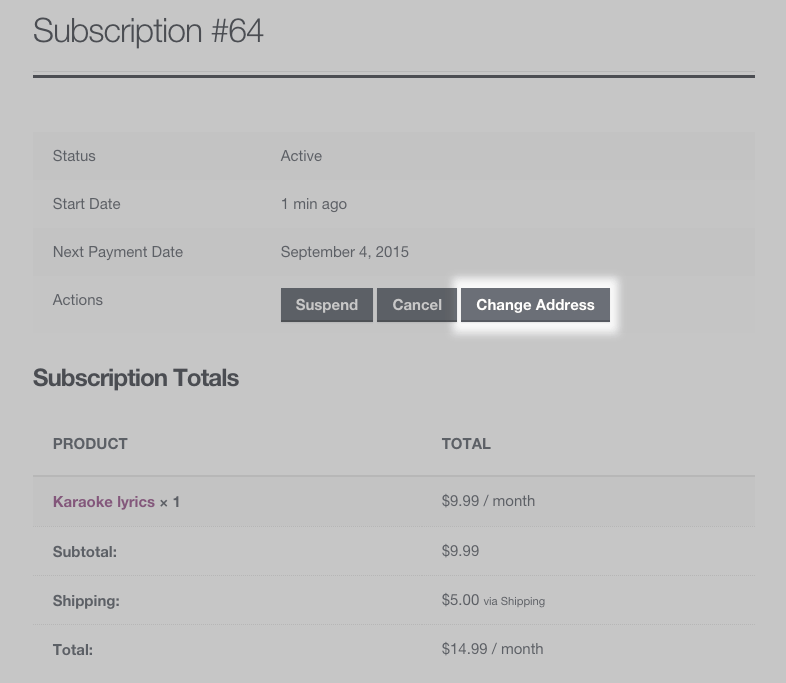
Task: Click the Subtotal: label
Action: click(85, 552)
